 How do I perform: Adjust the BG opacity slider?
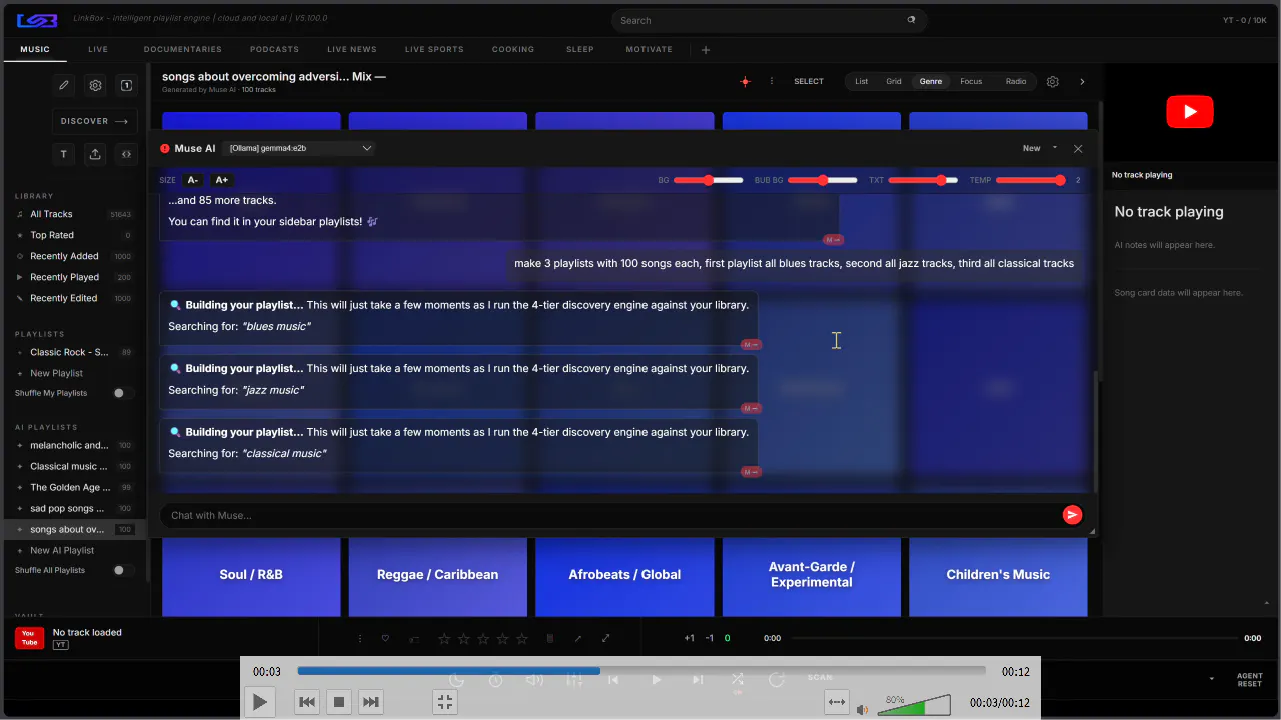point(709,180)
